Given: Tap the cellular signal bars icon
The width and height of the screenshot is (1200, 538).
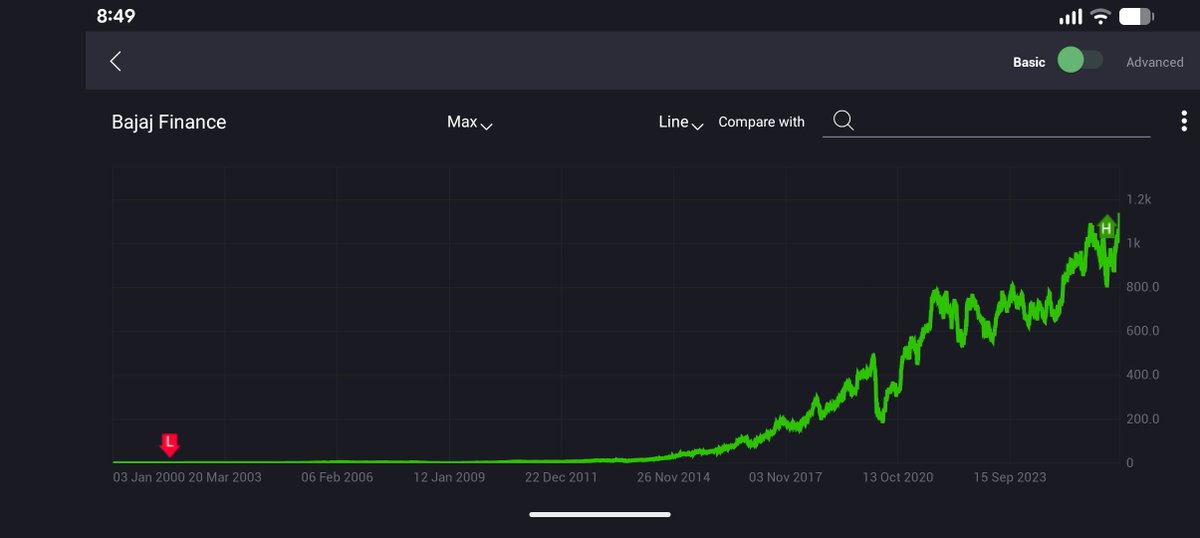Looking at the screenshot, I should tap(1071, 17).
